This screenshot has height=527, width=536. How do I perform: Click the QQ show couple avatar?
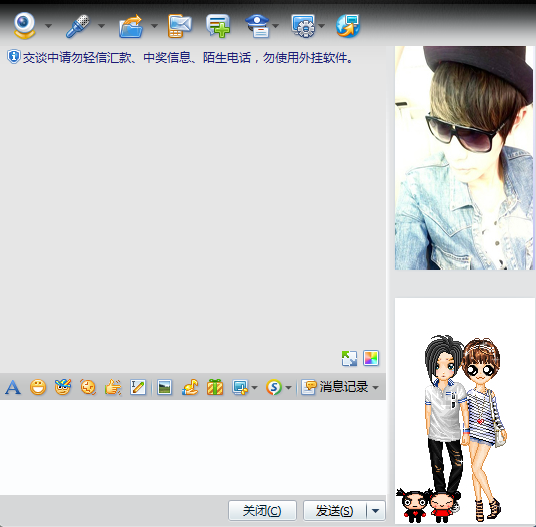coord(465,411)
